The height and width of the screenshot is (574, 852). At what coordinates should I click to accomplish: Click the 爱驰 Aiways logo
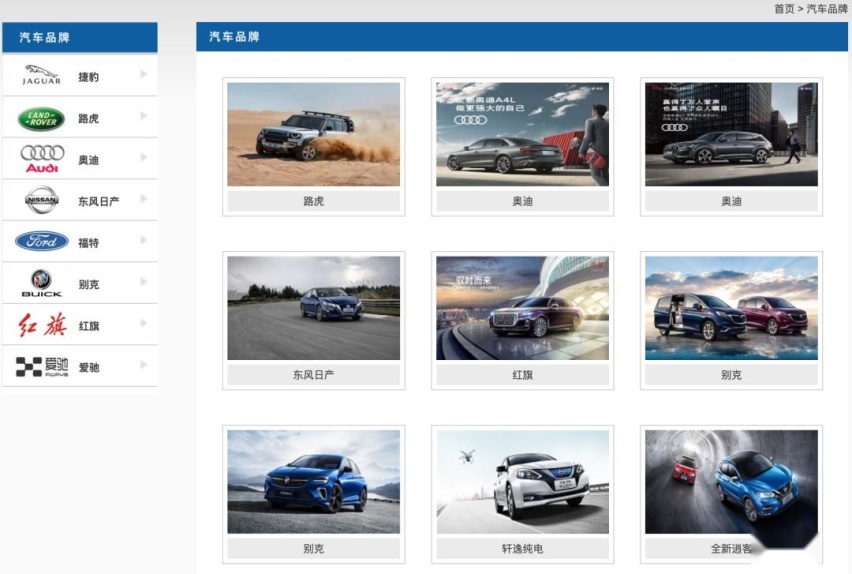(42, 367)
